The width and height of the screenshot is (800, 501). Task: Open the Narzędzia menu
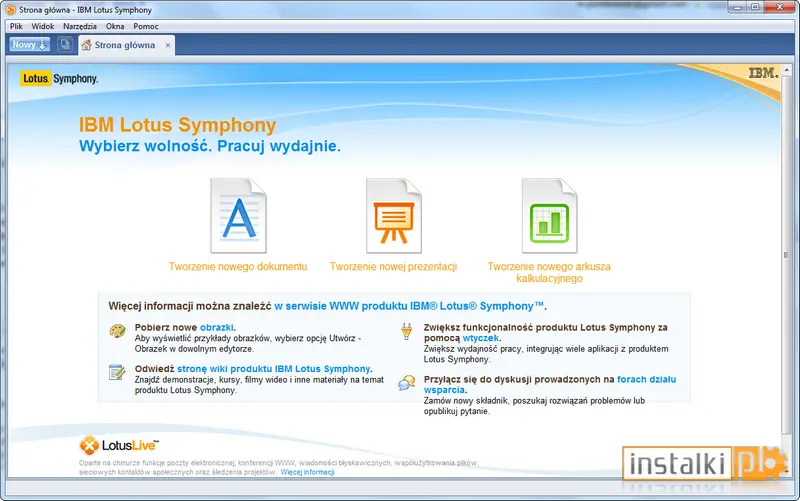80,26
